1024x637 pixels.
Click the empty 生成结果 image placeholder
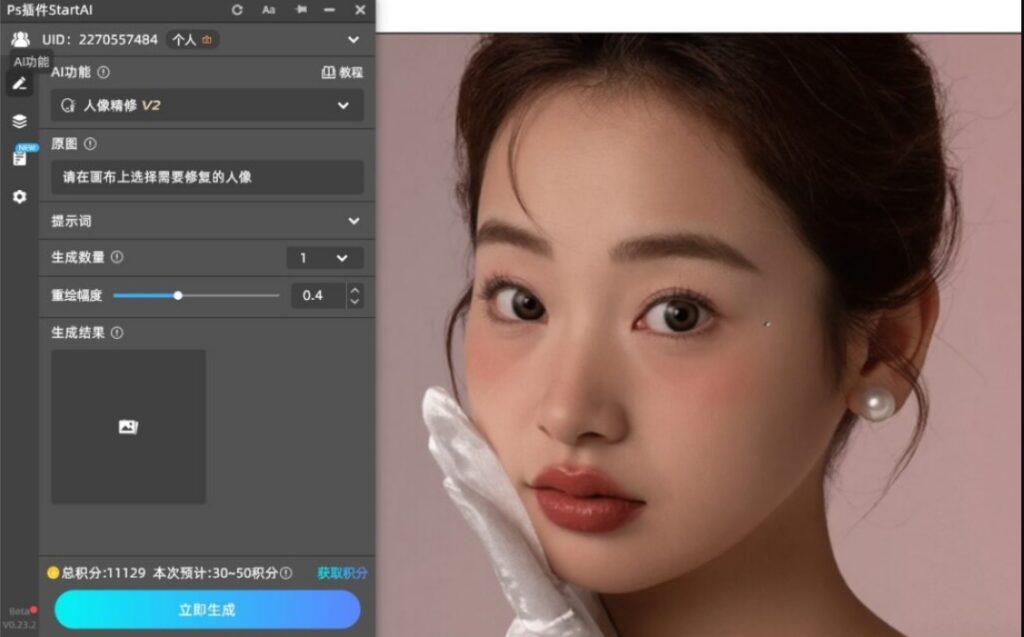pos(127,426)
